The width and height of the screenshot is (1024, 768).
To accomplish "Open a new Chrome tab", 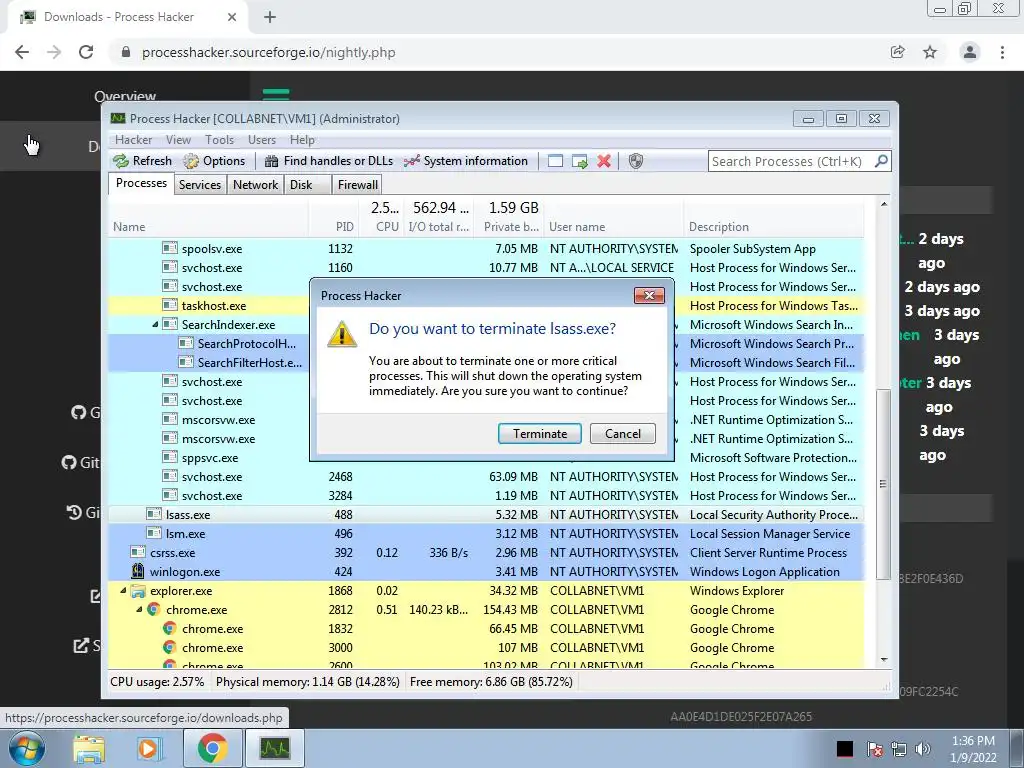I will click(x=270, y=17).
